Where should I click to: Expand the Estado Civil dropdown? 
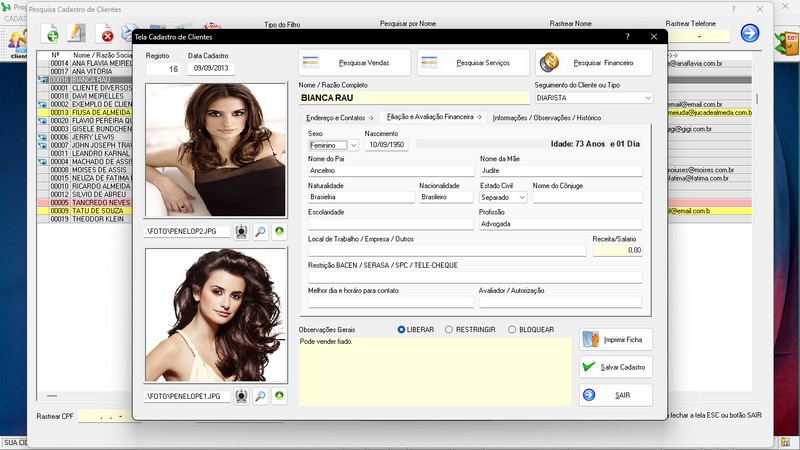pyautogui.click(x=521, y=198)
